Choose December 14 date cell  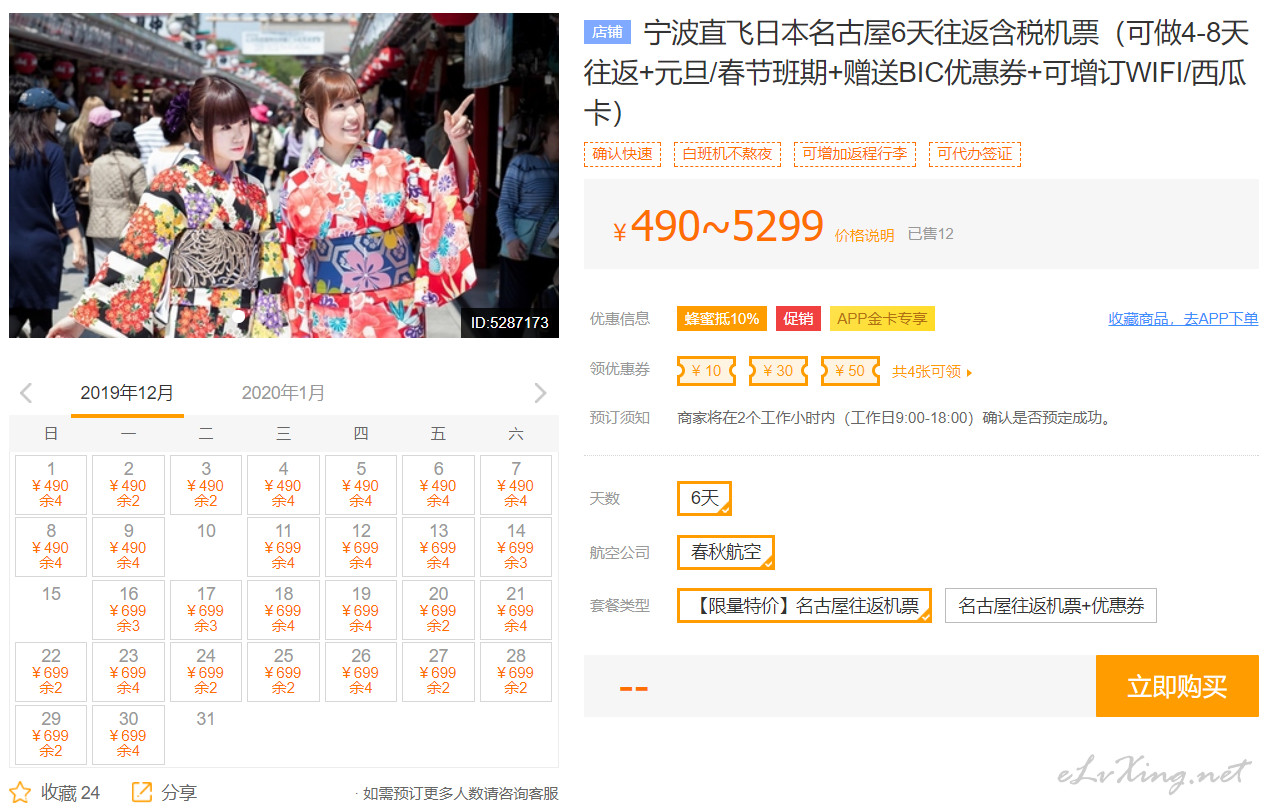point(516,547)
